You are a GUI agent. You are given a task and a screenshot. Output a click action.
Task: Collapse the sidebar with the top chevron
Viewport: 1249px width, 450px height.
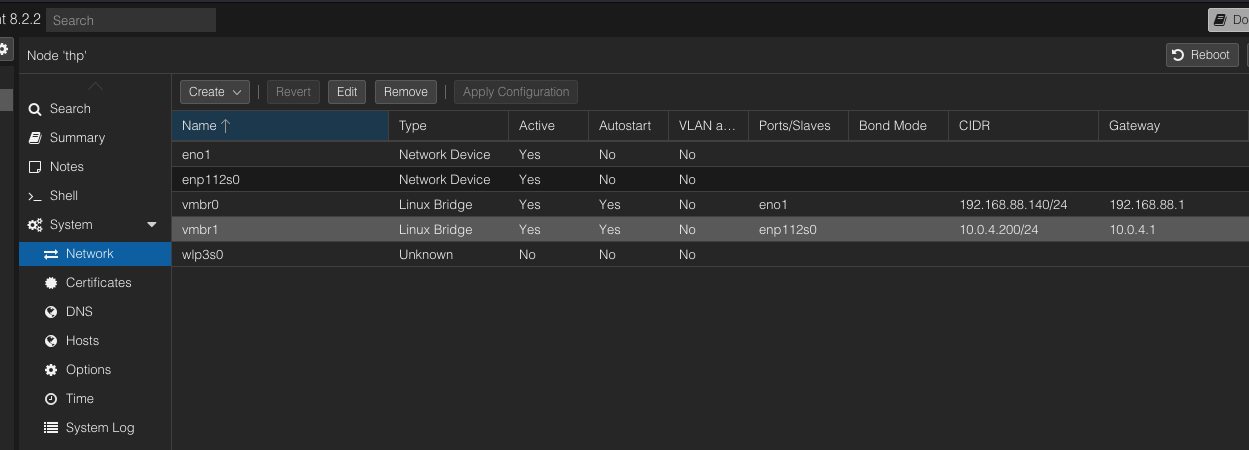(95, 86)
